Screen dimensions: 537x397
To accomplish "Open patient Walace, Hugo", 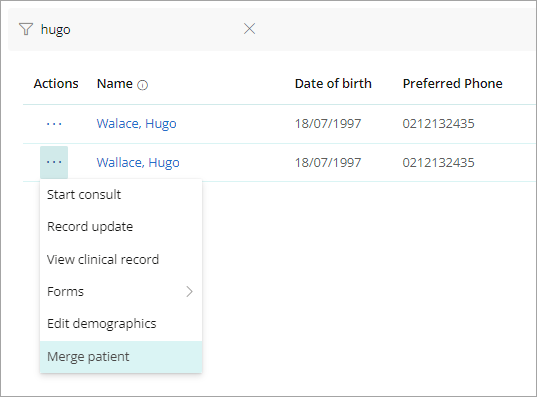I will point(136,124).
